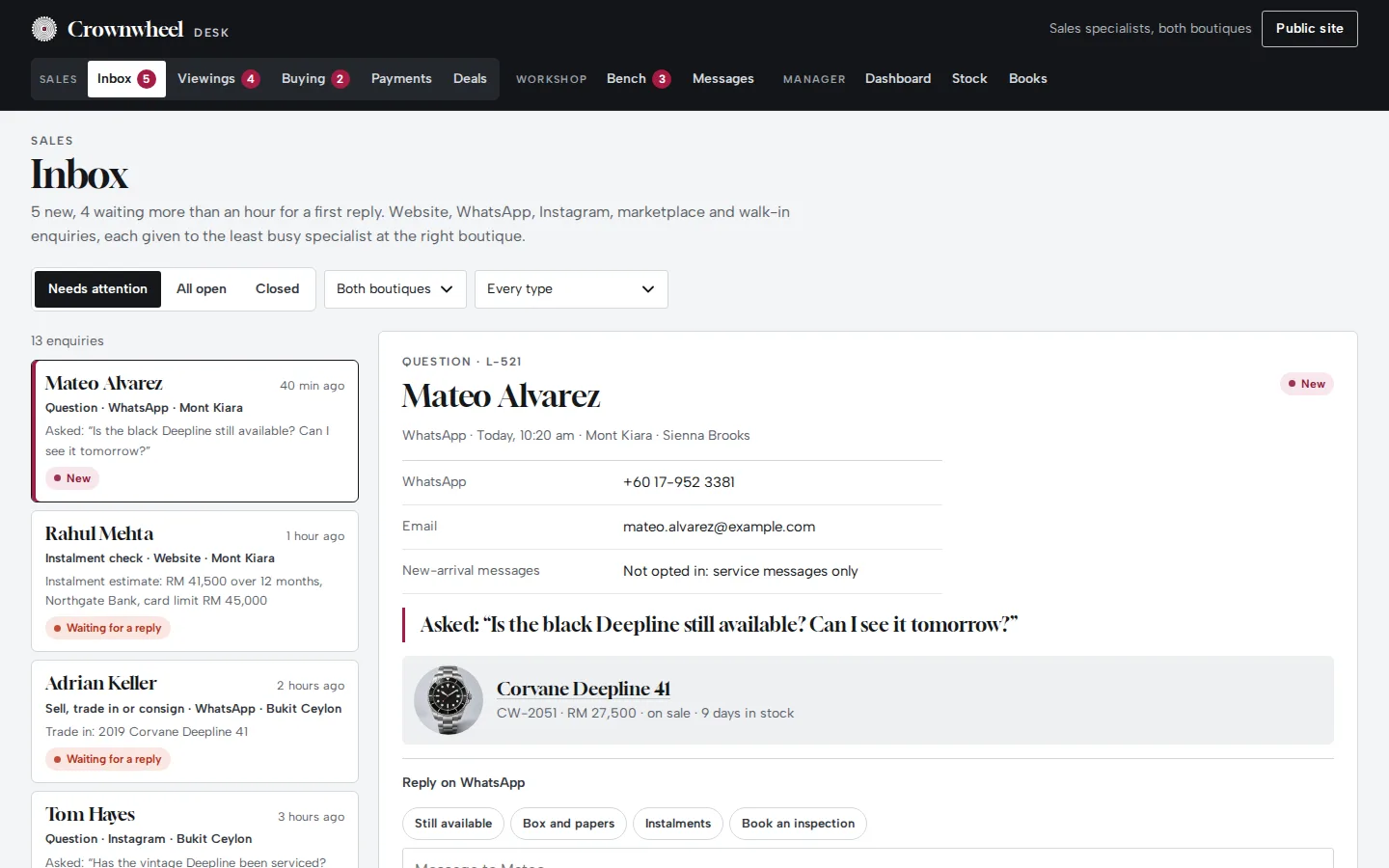This screenshot has width=1389, height=868.
Task: Open the workshop Bench tab
Action: pos(638,79)
